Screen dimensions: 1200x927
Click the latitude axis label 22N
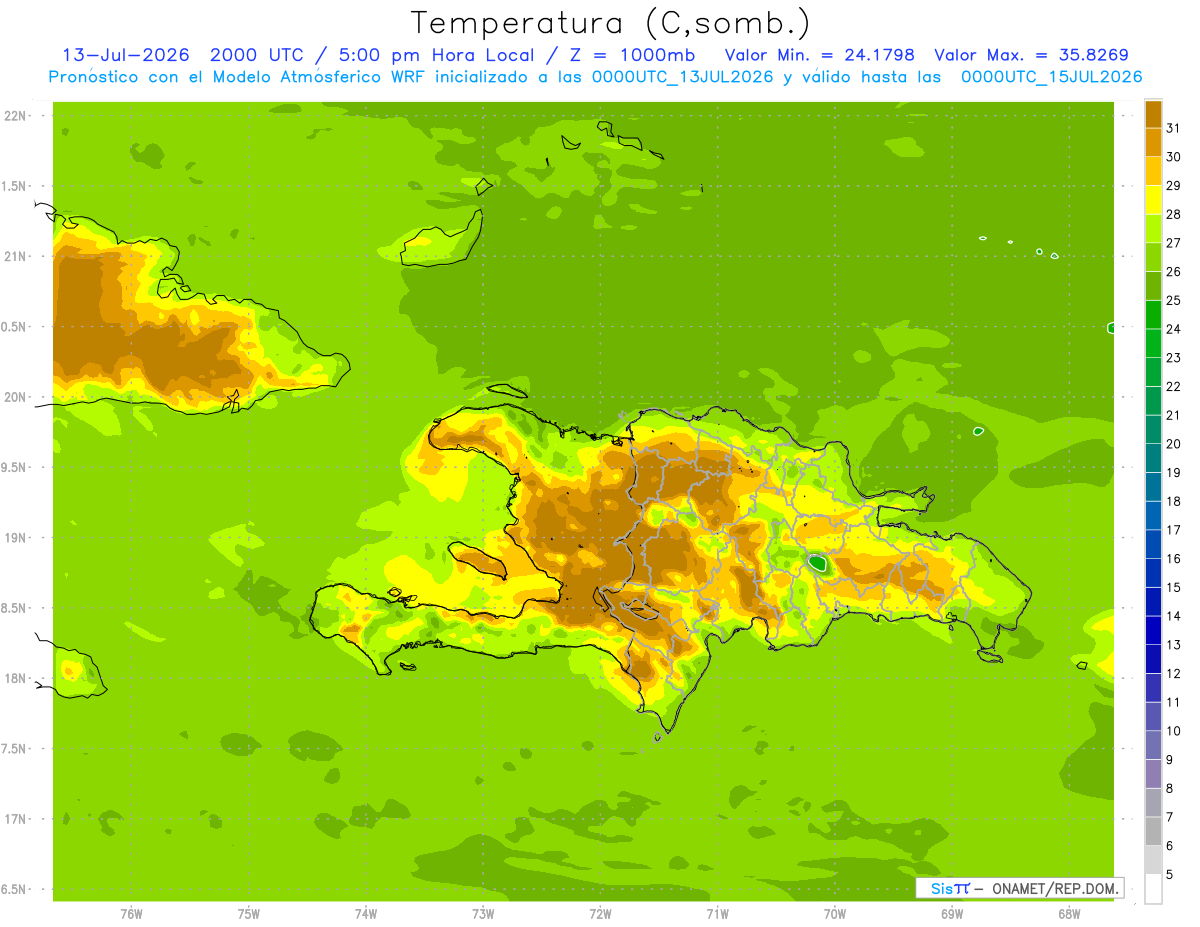(17, 116)
